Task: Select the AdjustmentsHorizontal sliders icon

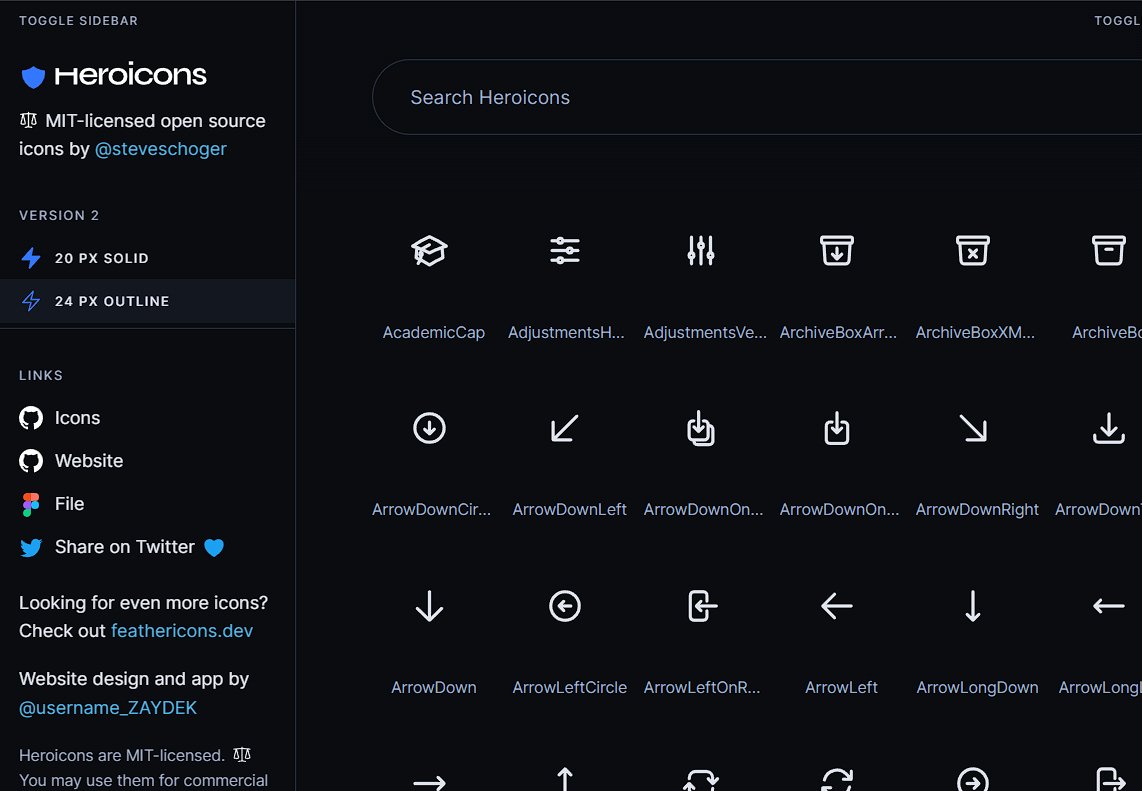Action: (x=565, y=251)
